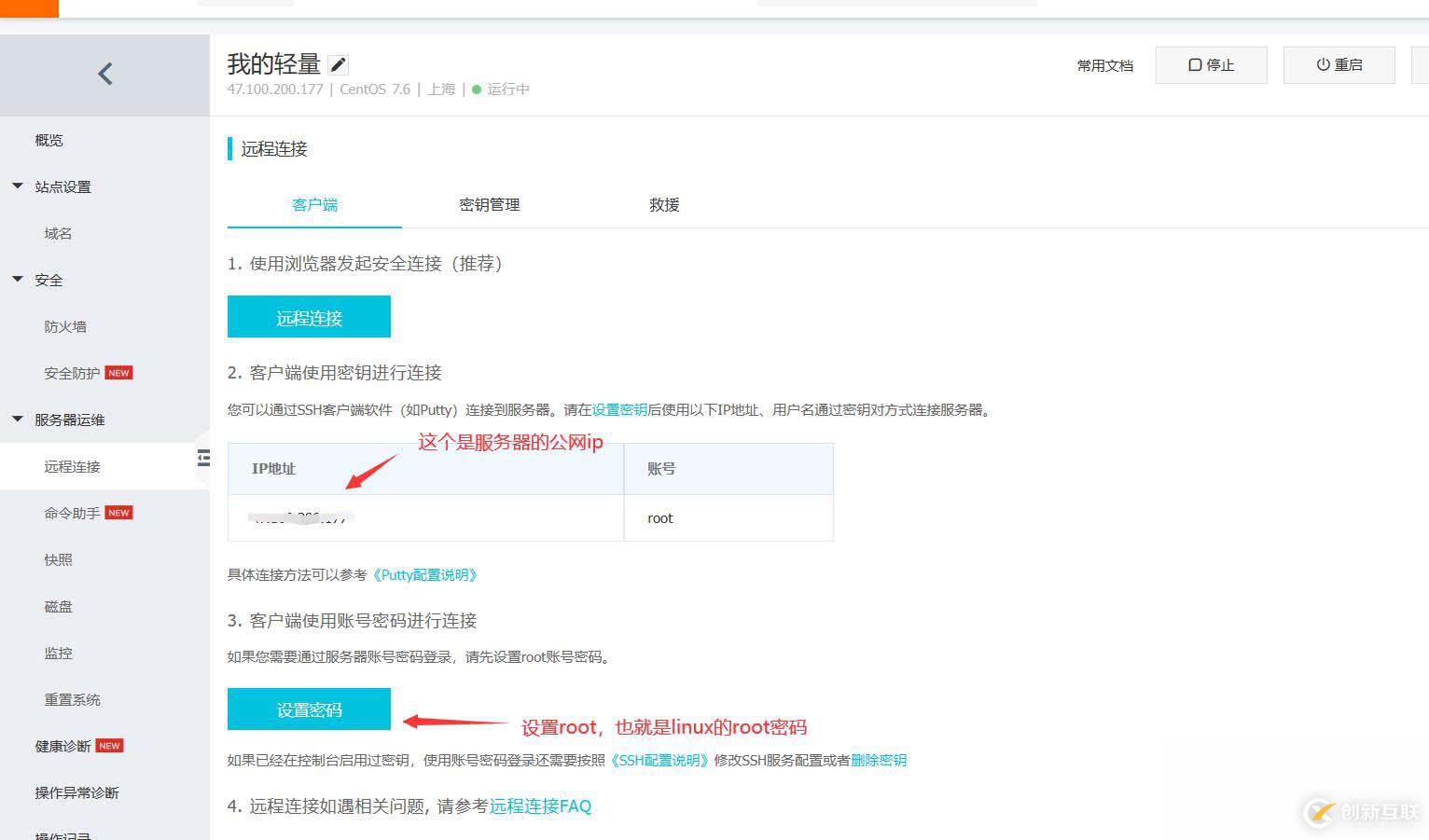The height and width of the screenshot is (840, 1429).
Task: Collapse the sidebar using the handle icon
Action: (201, 458)
